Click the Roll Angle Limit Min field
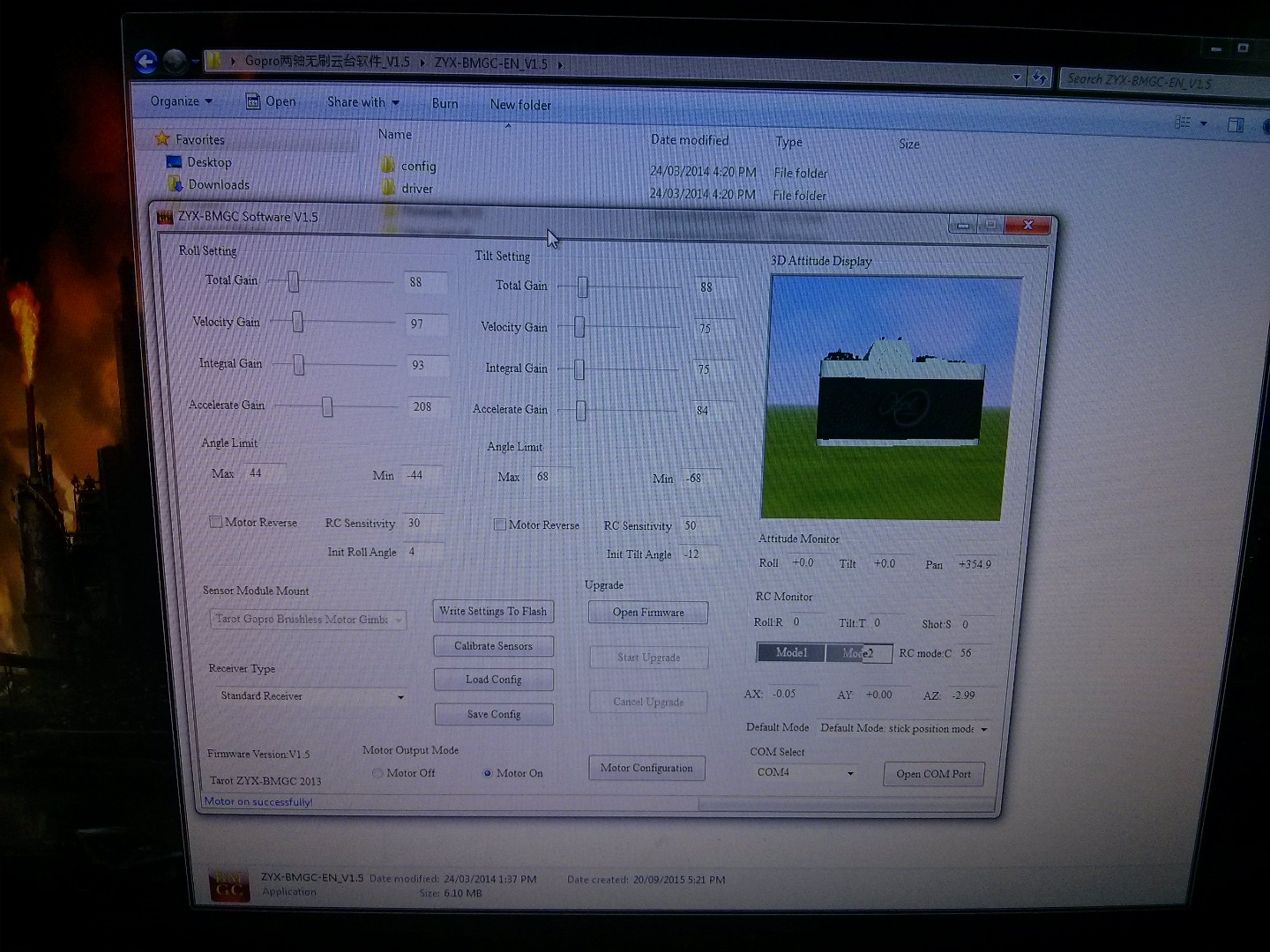The image size is (1270, 952). 423,475
